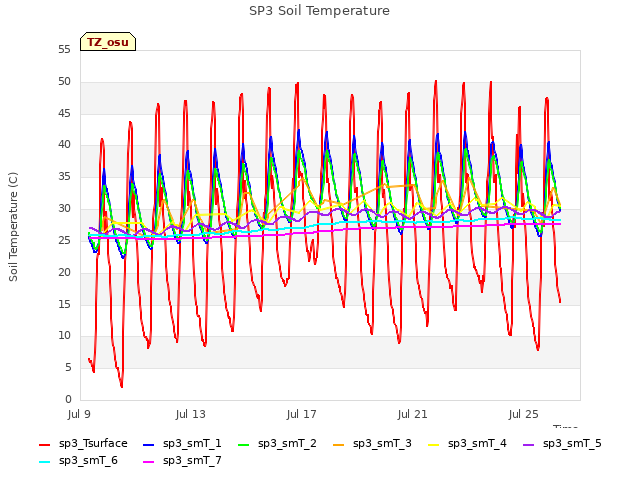Click the 0 y-axis tick label
The image size is (640, 480).
68,400
